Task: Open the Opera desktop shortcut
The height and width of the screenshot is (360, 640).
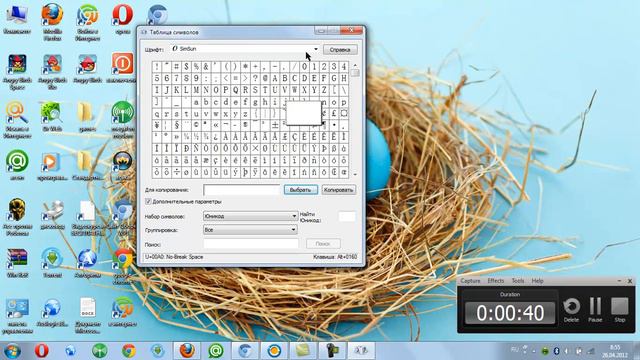Action: [x=122, y=18]
